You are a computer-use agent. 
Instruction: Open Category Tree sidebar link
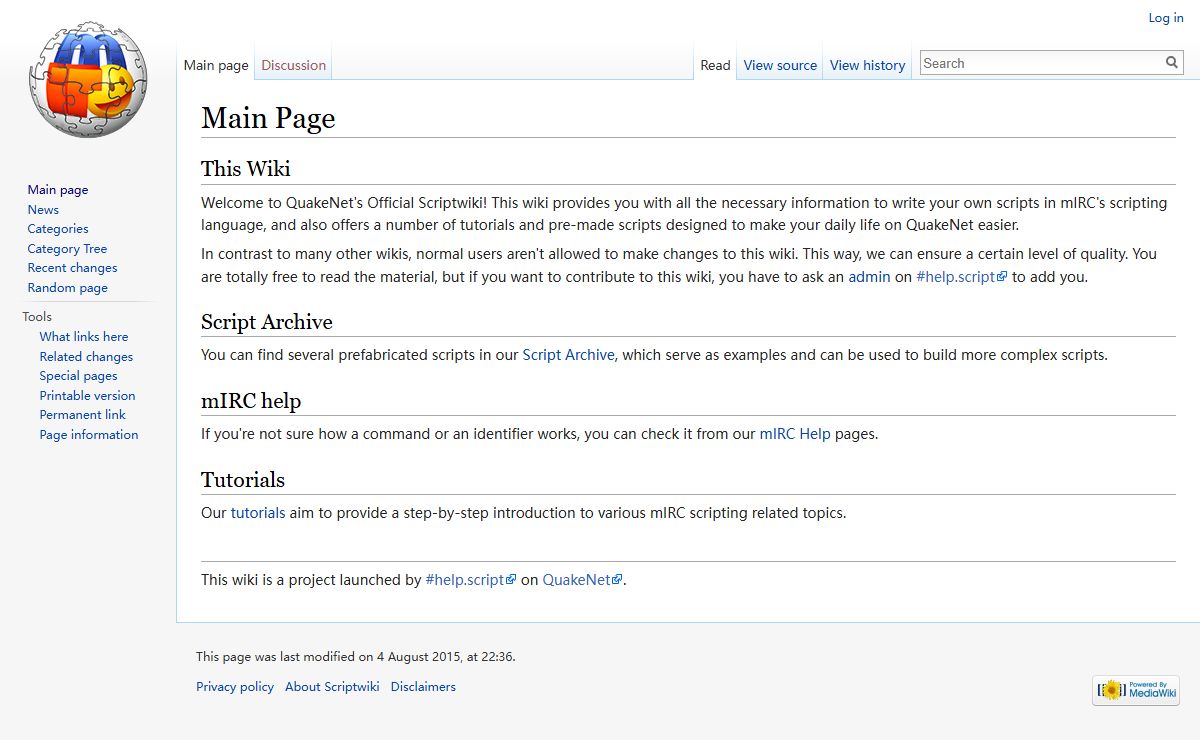[x=67, y=249]
